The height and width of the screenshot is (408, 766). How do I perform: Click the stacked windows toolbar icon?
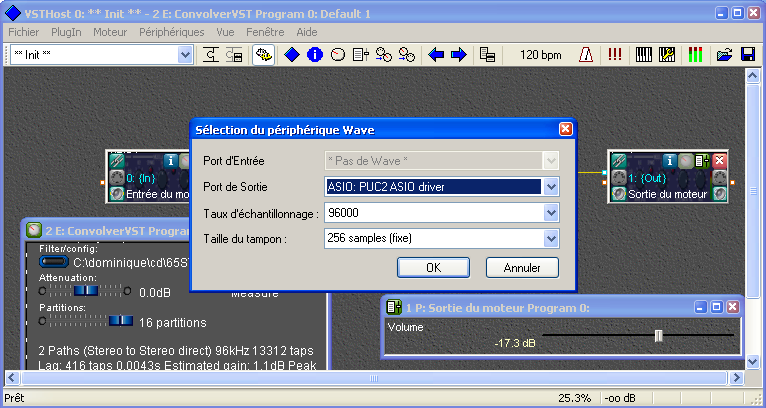pyautogui.click(x=488, y=55)
